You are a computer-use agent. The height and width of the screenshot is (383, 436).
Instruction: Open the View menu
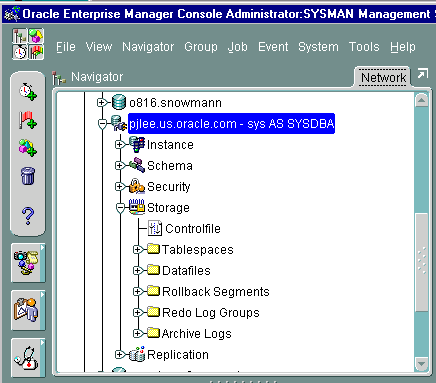[99, 47]
